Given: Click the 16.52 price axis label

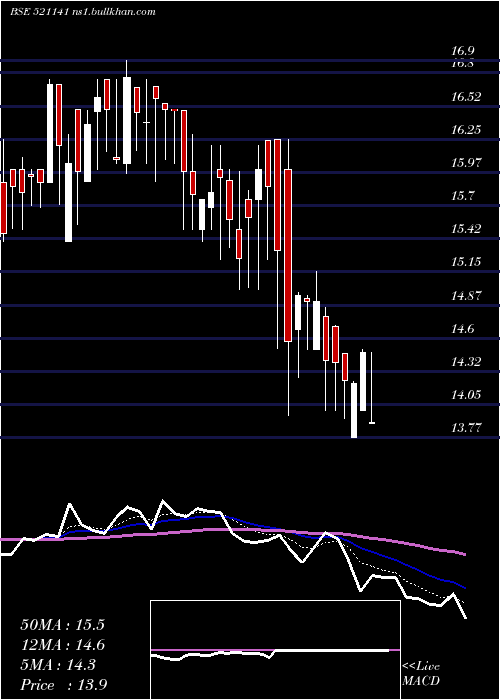Looking at the screenshot, I should point(466,97).
